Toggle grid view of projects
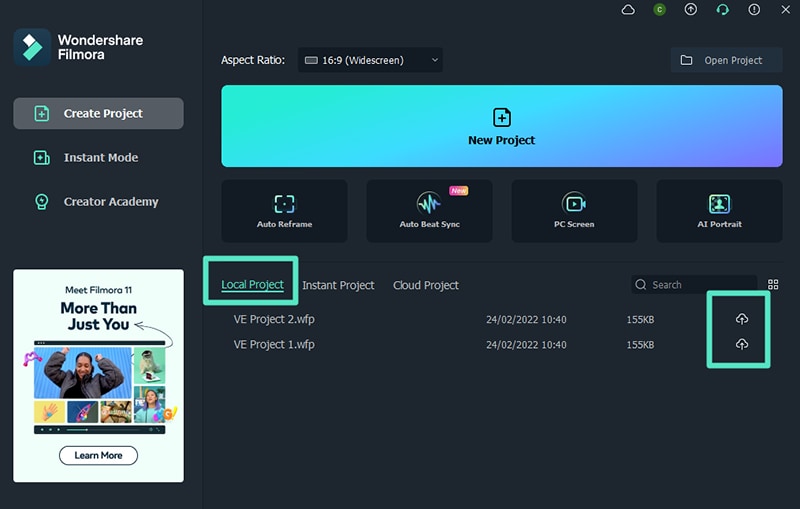The height and width of the screenshot is (509, 800). (773, 285)
